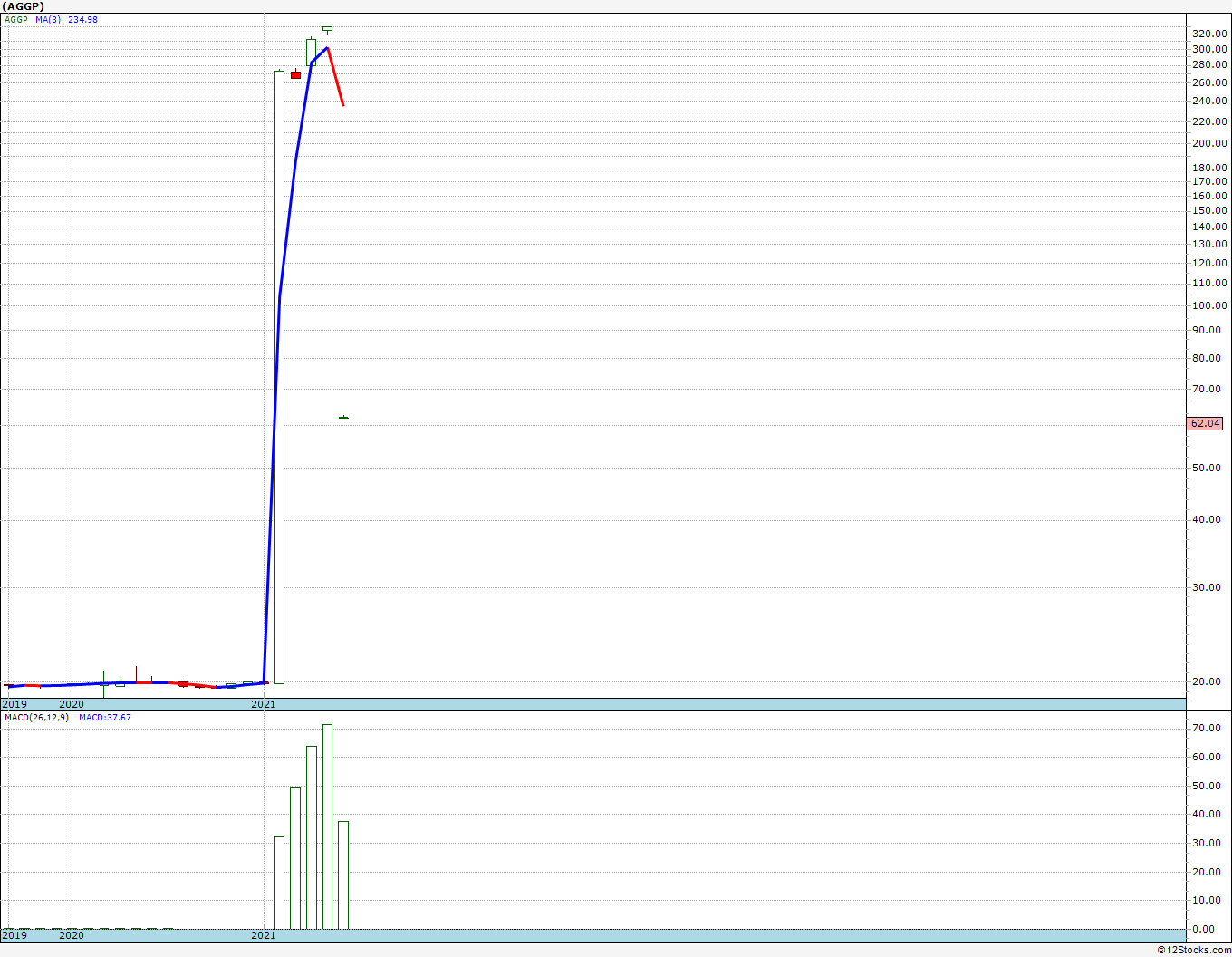Click the tallest MACD histogram bar

pyautogui.click(x=327, y=826)
